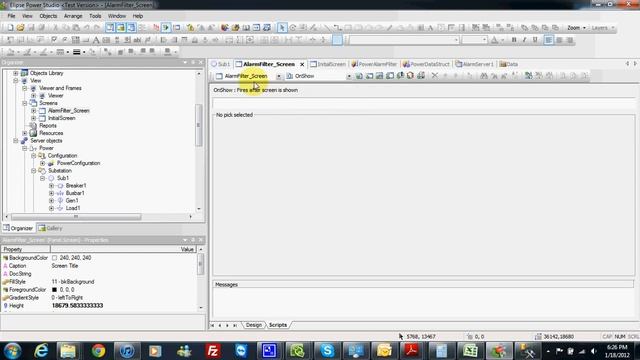Switch to the Sub1 document tab

(x=220, y=64)
